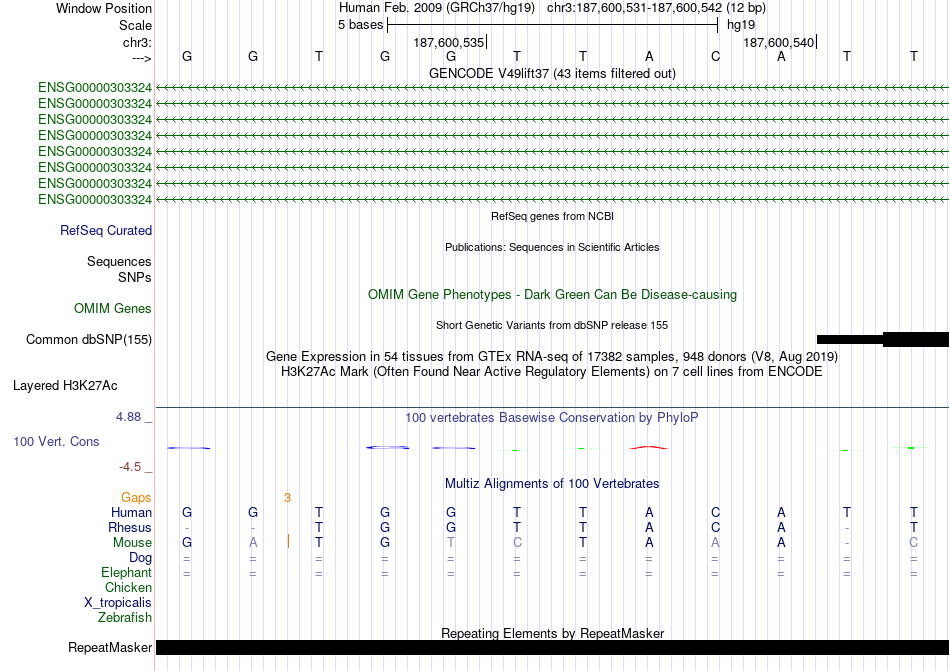Click the Layered H3K27Ac label
The image size is (950, 671).
pos(65,385)
